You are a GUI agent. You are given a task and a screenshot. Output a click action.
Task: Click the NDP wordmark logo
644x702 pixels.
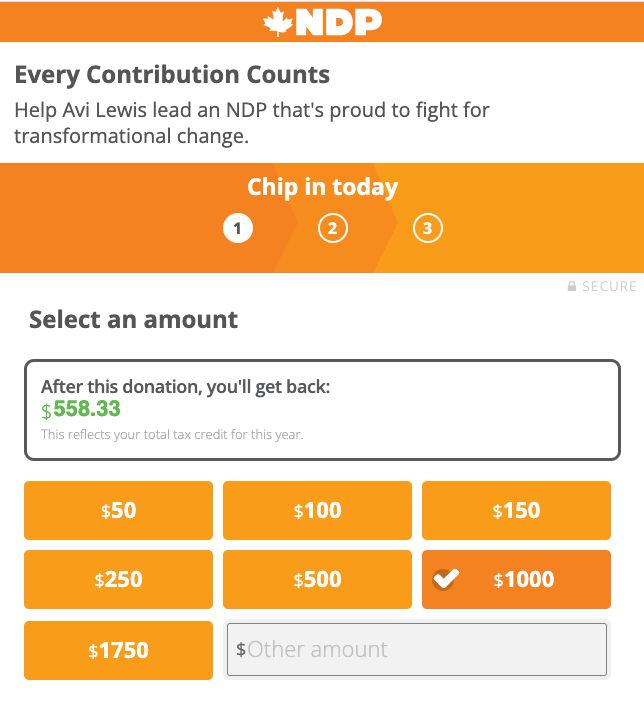pos(337,22)
